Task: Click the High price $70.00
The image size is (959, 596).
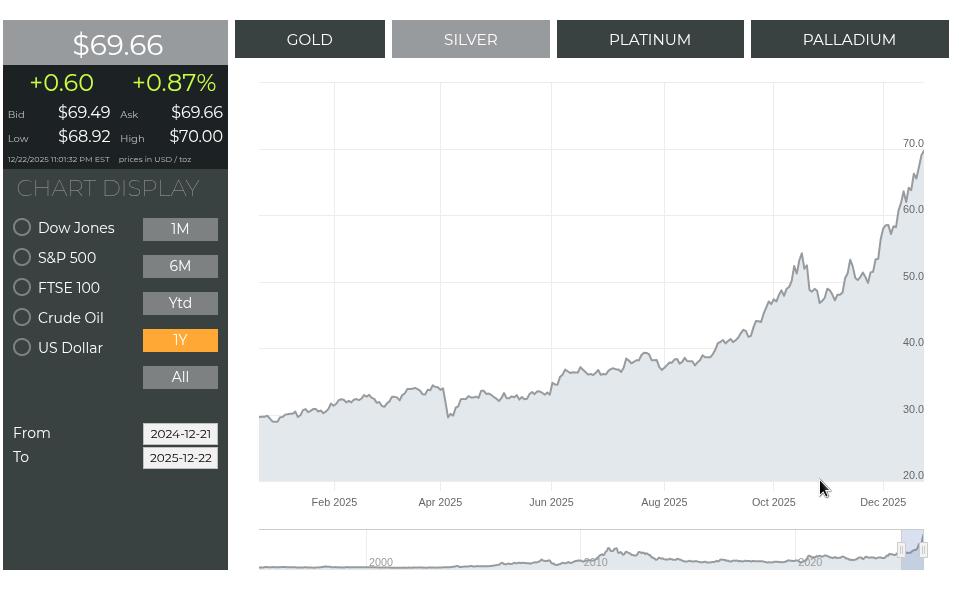Action: 196,136
